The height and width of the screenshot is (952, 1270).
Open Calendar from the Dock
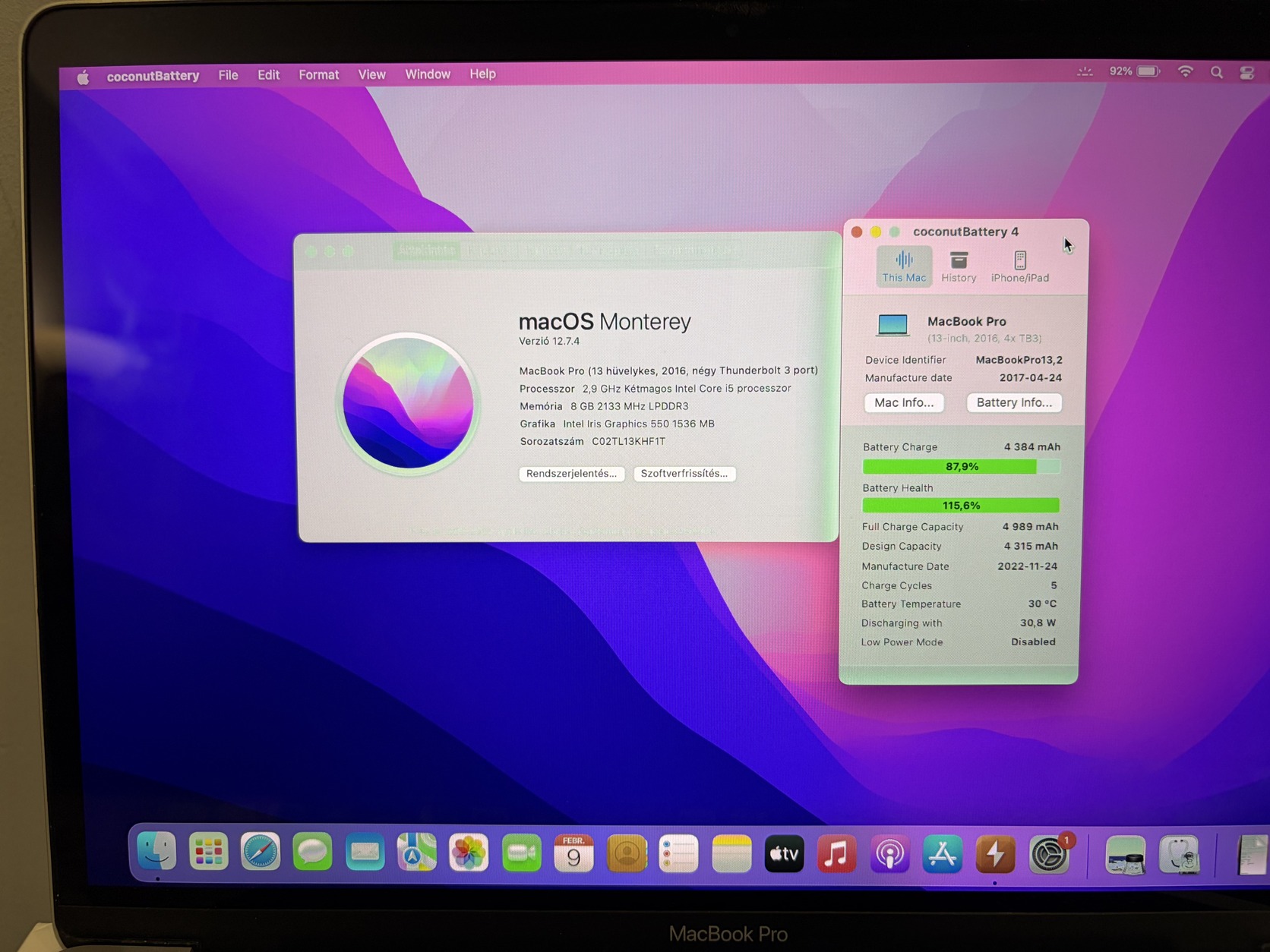[x=573, y=854]
